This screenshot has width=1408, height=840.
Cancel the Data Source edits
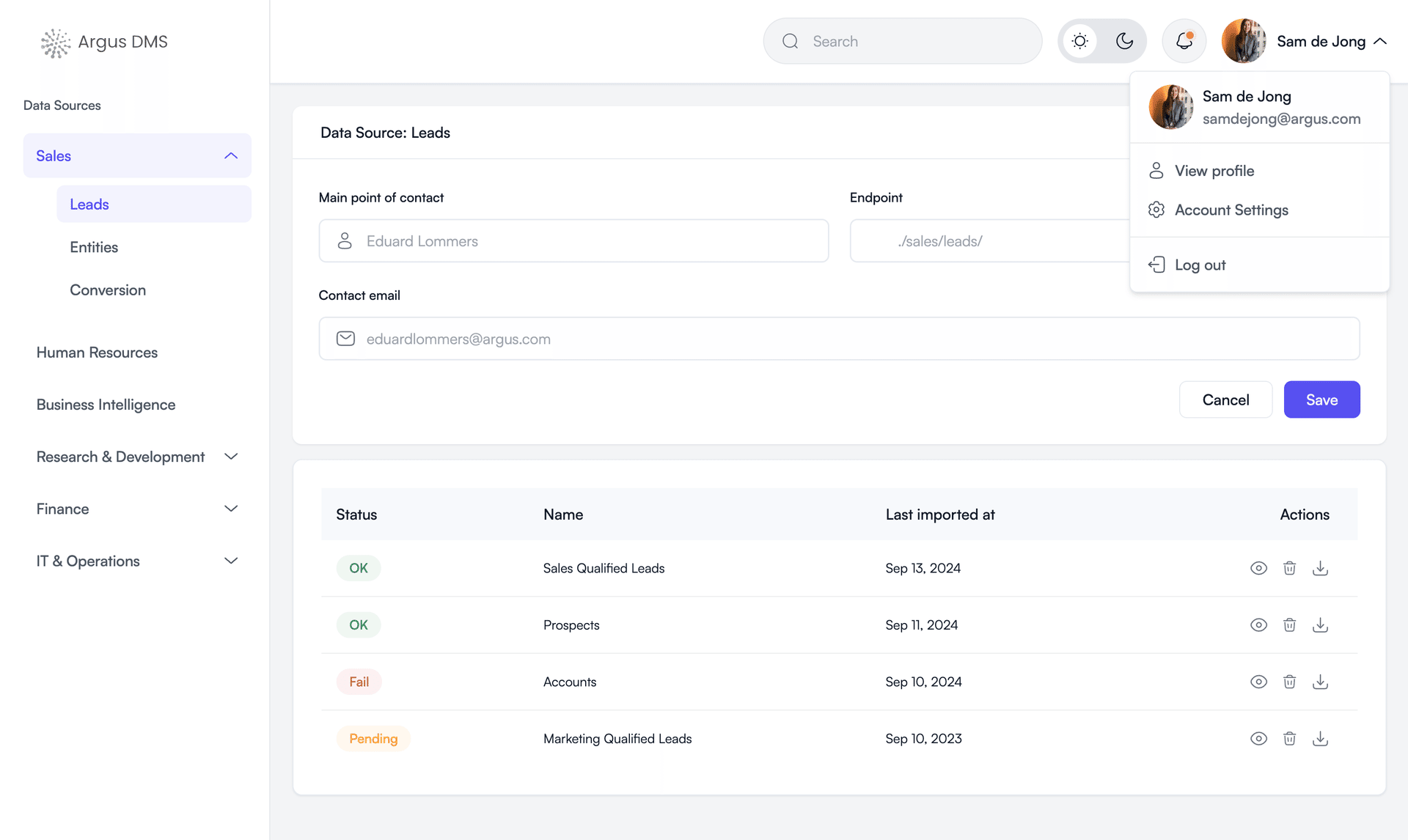click(x=1225, y=399)
